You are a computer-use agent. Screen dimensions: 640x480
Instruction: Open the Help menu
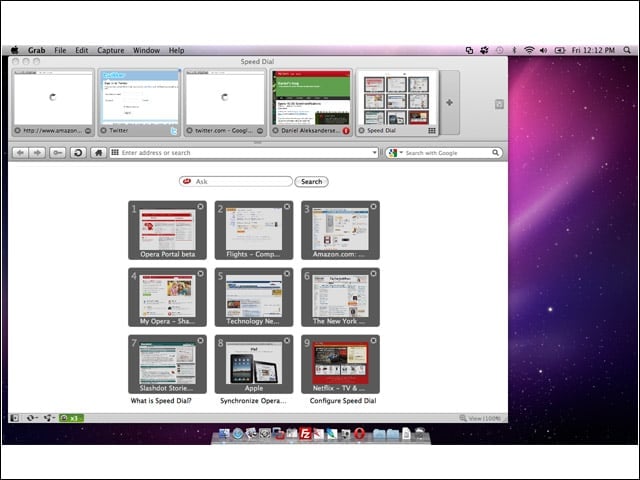(x=176, y=50)
